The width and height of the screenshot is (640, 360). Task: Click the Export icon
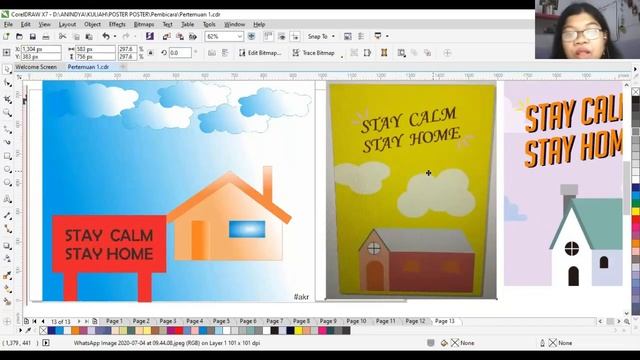180,36
